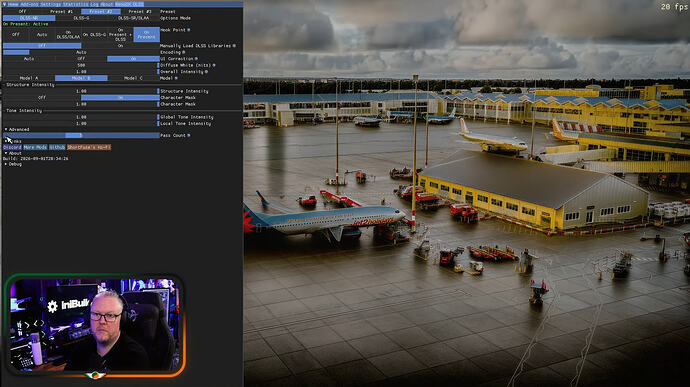Click the Hook Point help icon
The height and width of the screenshot is (387, 690).
[189, 30]
